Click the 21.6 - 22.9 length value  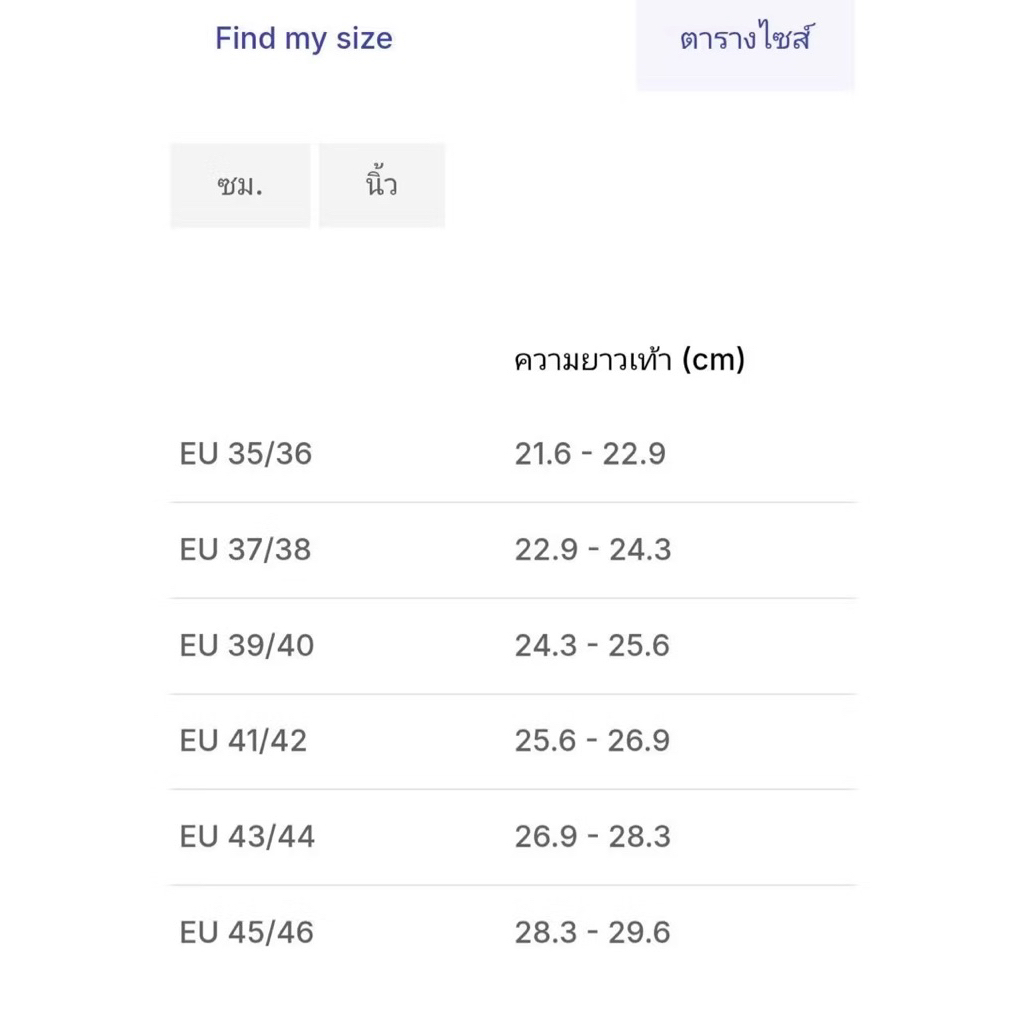pos(590,454)
